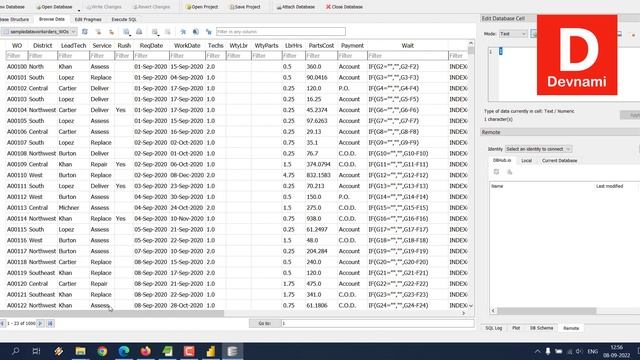Select the Current Database tab
Viewport: 640px width, 360px height.
point(559,160)
